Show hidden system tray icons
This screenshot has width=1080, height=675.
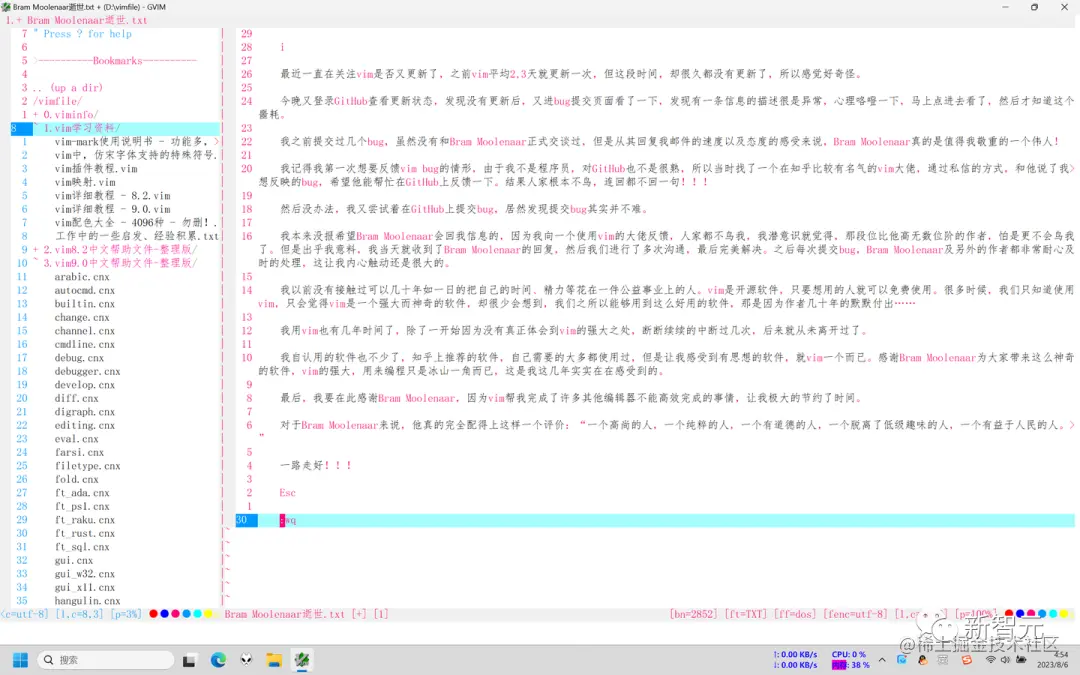tap(882, 660)
